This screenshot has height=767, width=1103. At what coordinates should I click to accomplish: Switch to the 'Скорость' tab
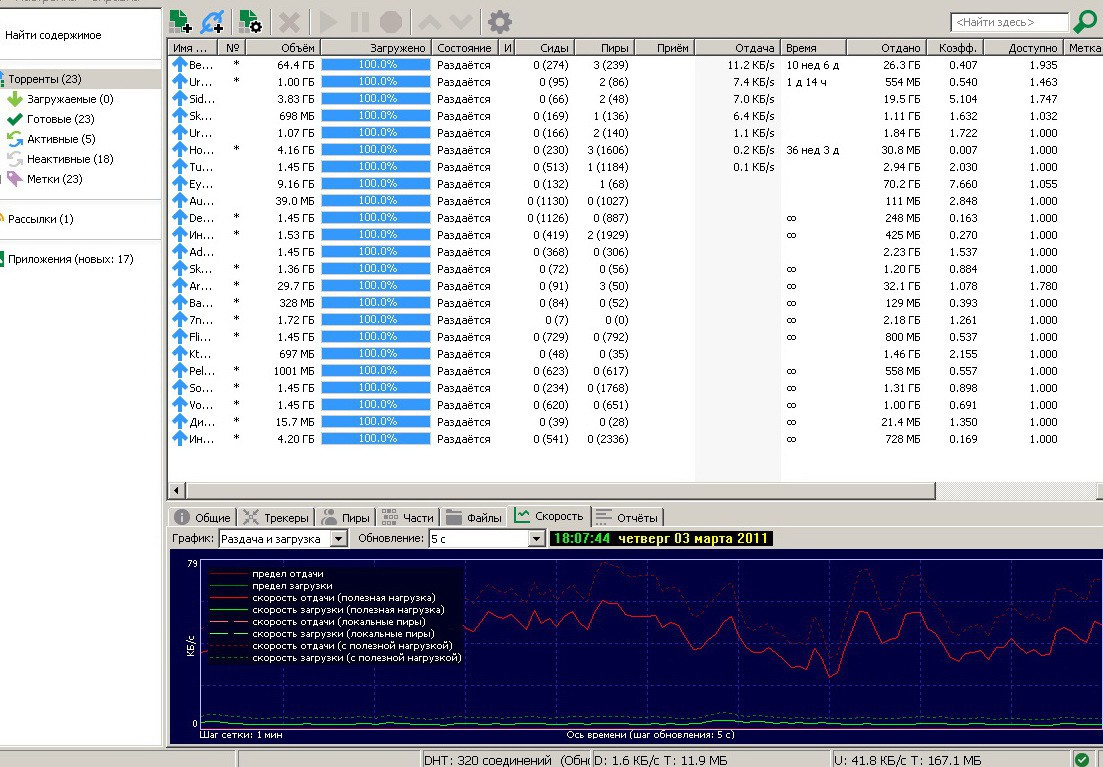(x=549, y=516)
